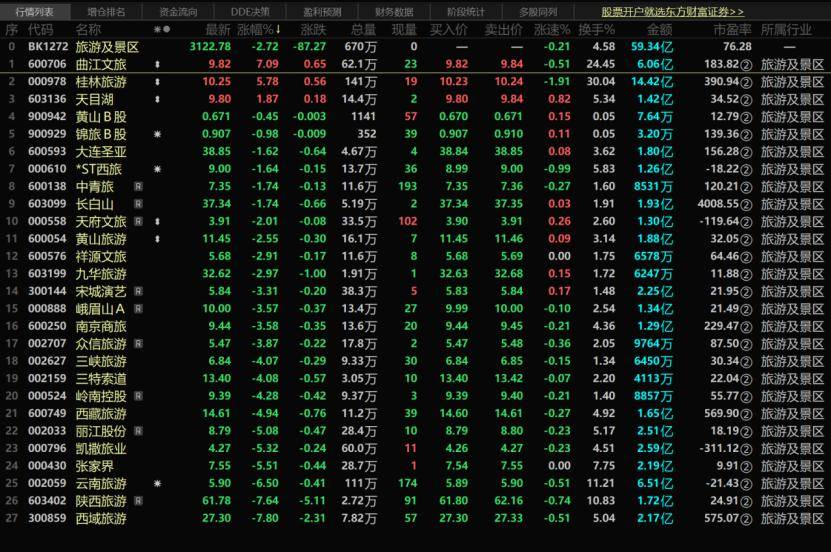Screen dimensions: 831x552
Task: Click the R margin badge beside 中青旅
Action: pyautogui.click(x=138, y=186)
